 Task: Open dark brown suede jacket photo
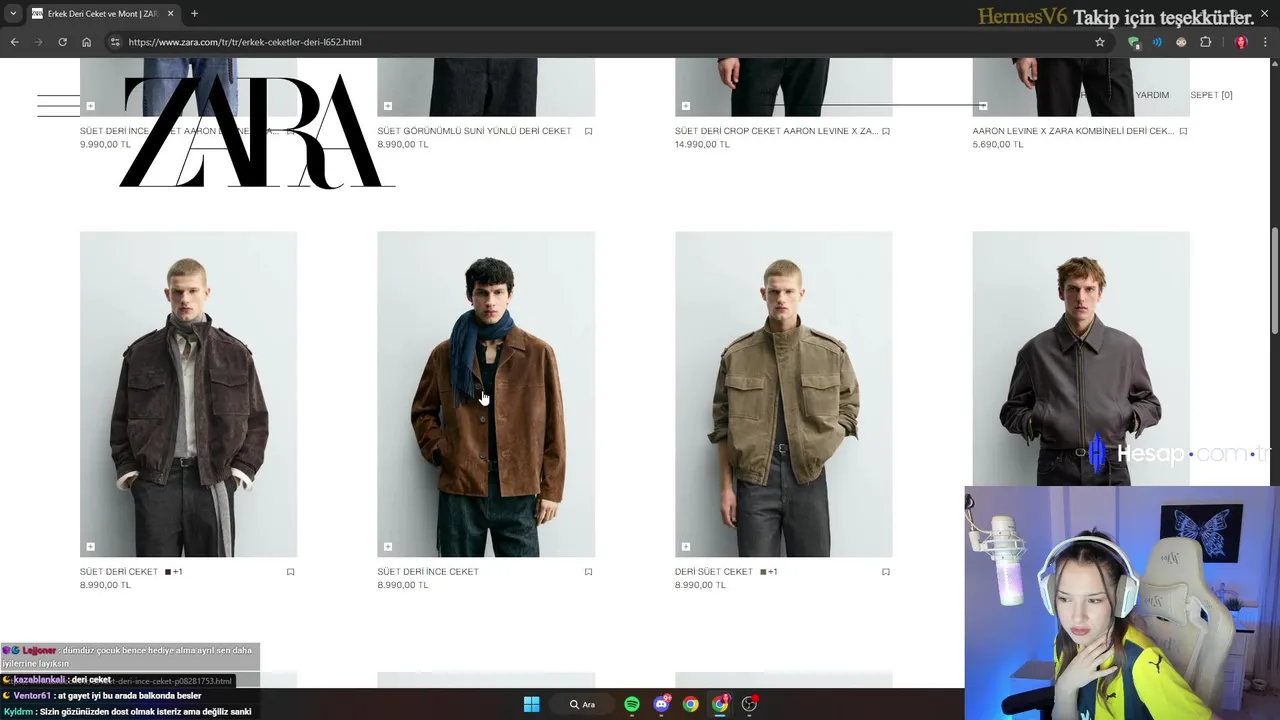[x=188, y=394]
